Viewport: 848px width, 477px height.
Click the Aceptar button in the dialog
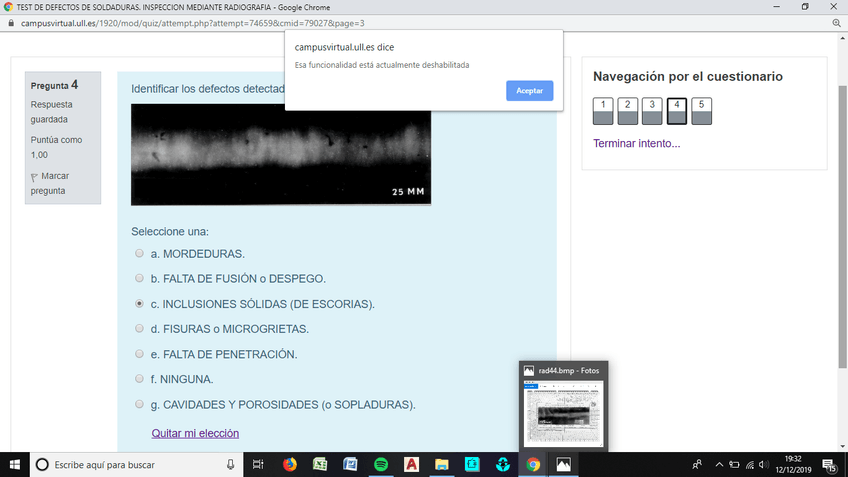[529, 91]
